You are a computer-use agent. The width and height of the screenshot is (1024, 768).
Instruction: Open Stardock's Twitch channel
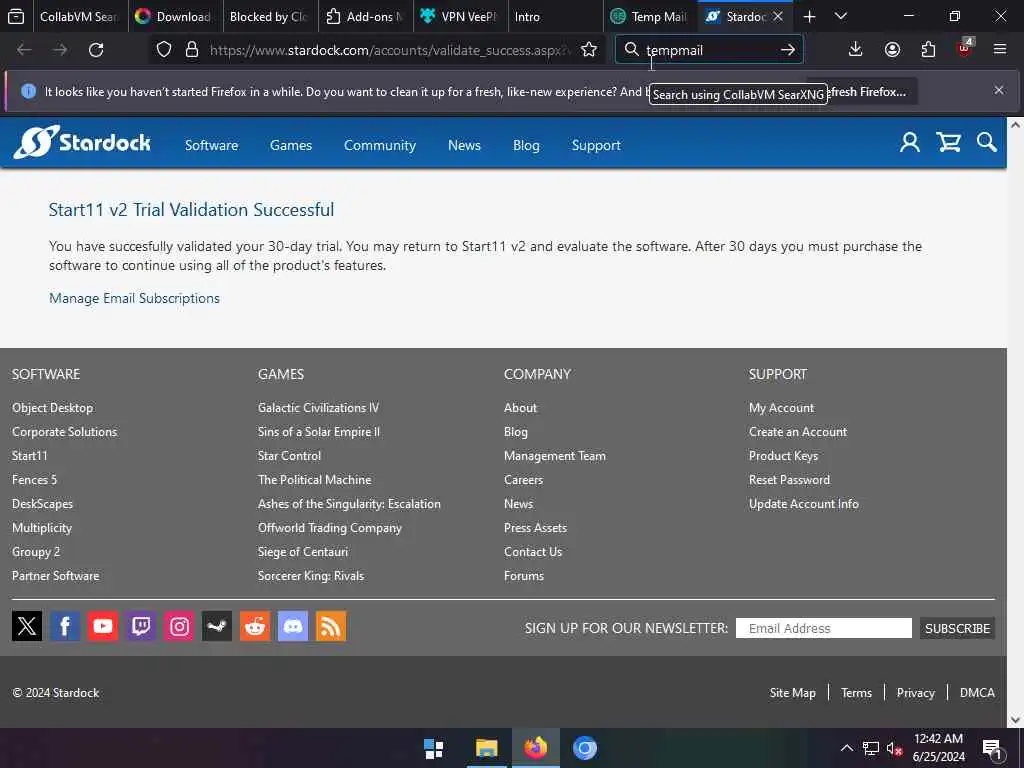point(141,626)
